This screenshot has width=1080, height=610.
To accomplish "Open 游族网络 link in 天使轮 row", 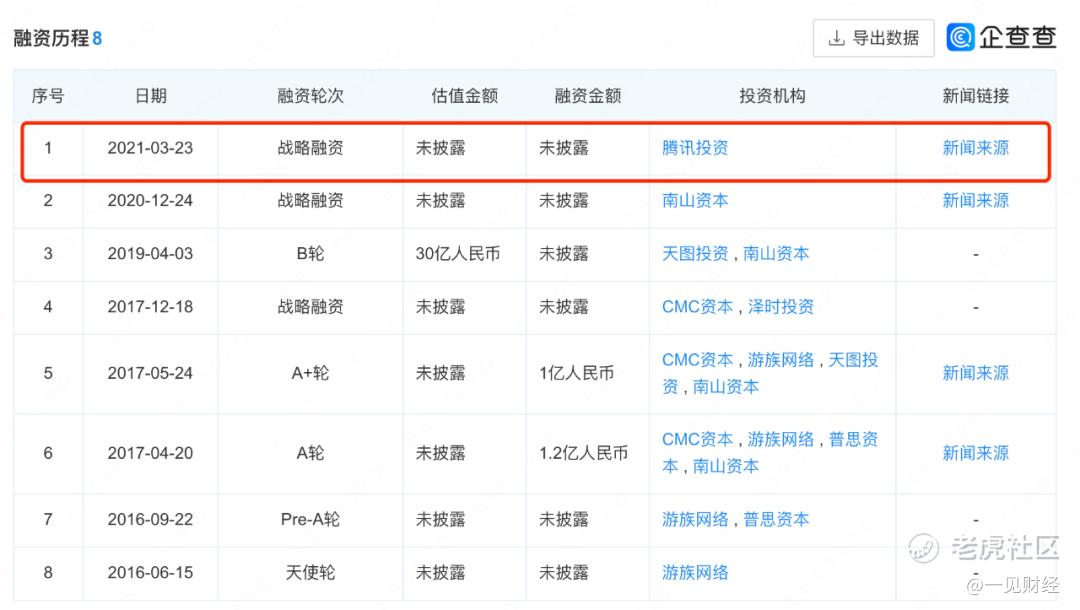I will (695, 572).
